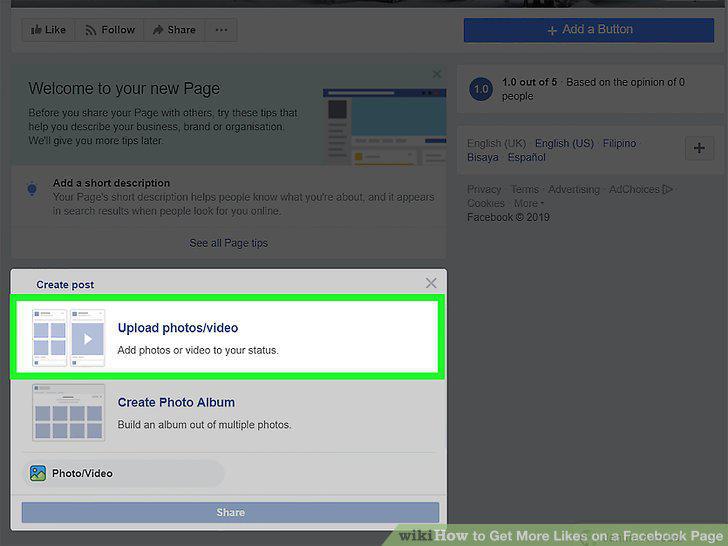The height and width of the screenshot is (546, 728).
Task: Select Filipino language link
Action: tap(619, 143)
